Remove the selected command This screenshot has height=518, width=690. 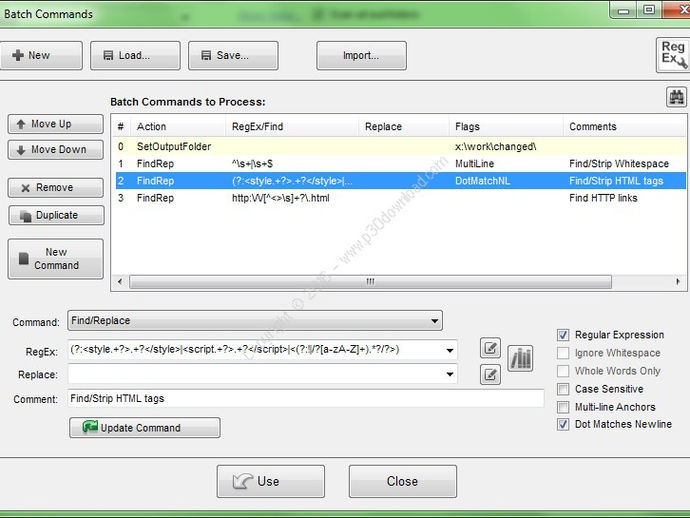55,188
